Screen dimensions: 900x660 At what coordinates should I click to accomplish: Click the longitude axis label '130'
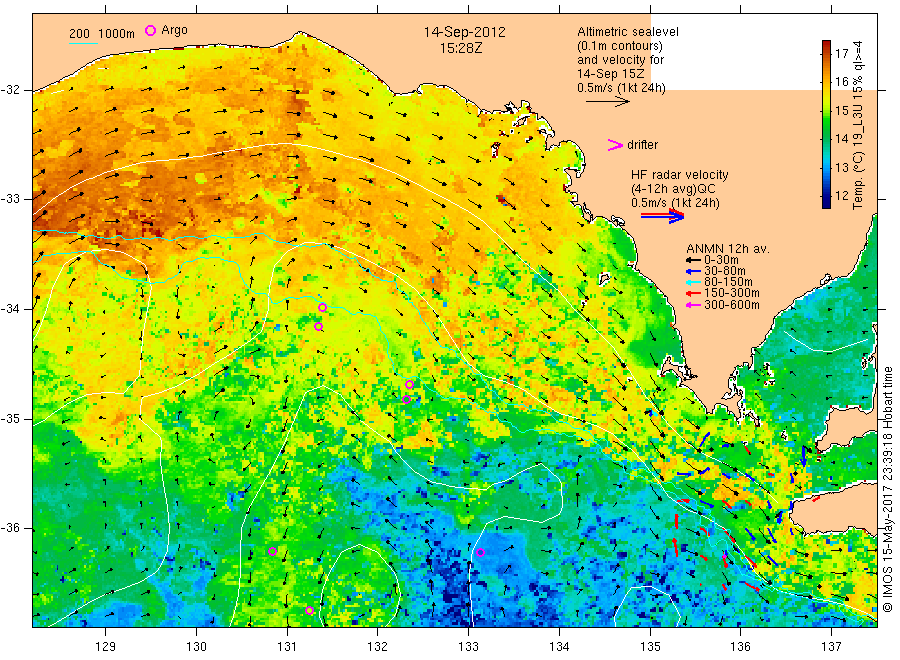click(196, 647)
